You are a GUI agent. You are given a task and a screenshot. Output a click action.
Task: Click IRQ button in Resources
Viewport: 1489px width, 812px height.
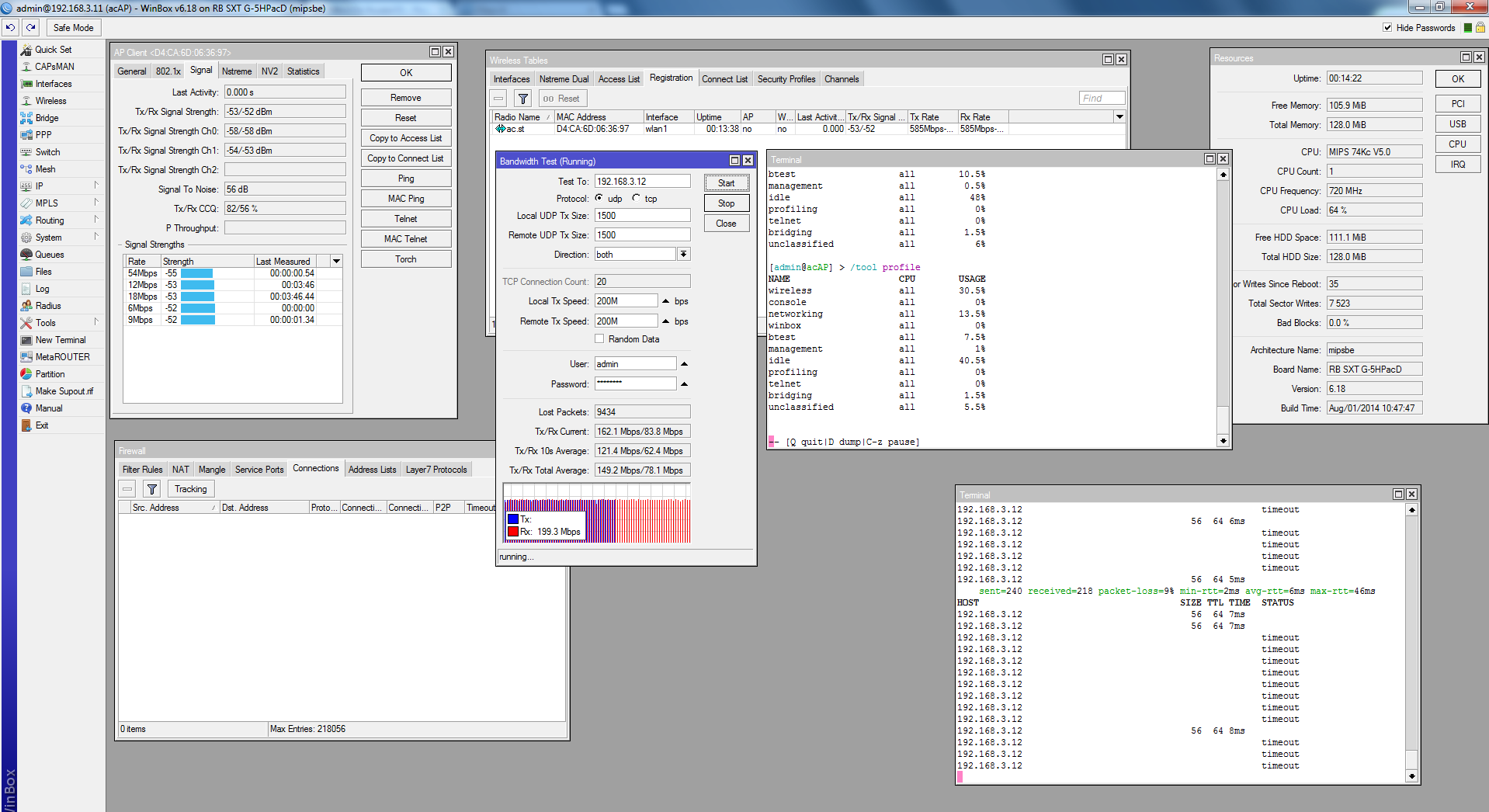pos(1458,165)
